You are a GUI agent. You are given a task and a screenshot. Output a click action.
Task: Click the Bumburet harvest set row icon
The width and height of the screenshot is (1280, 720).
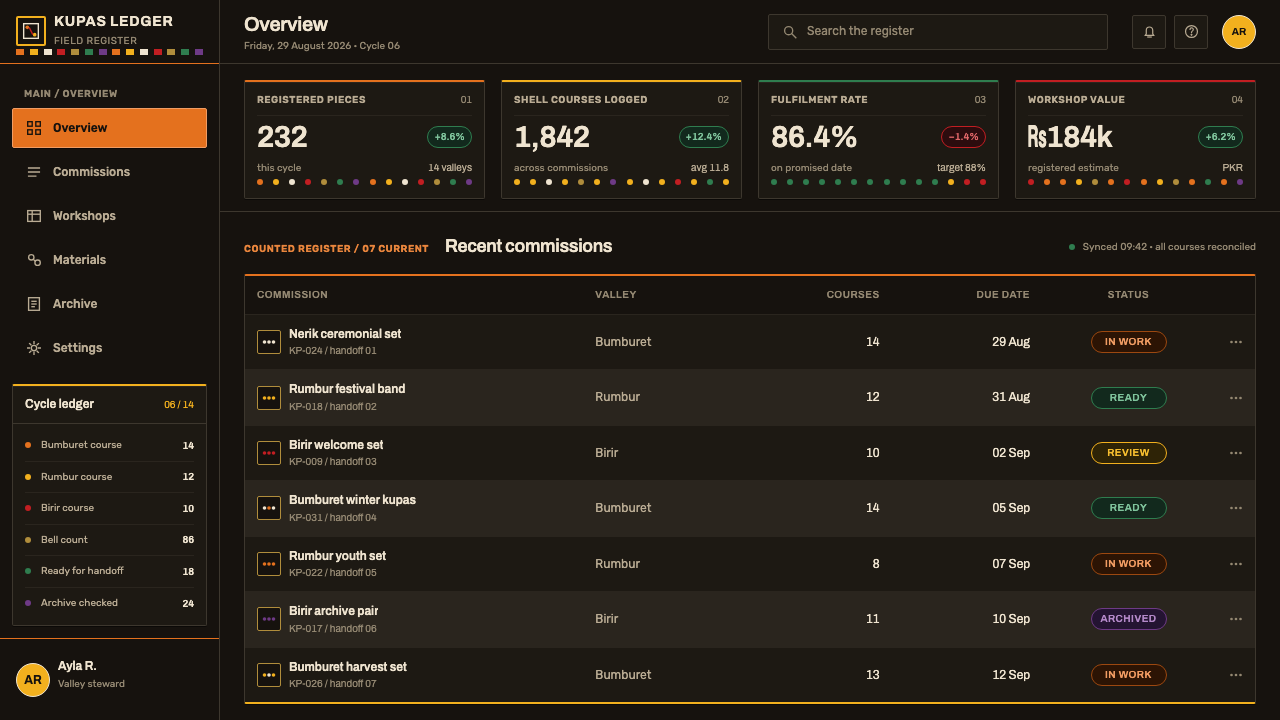pos(269,675)
